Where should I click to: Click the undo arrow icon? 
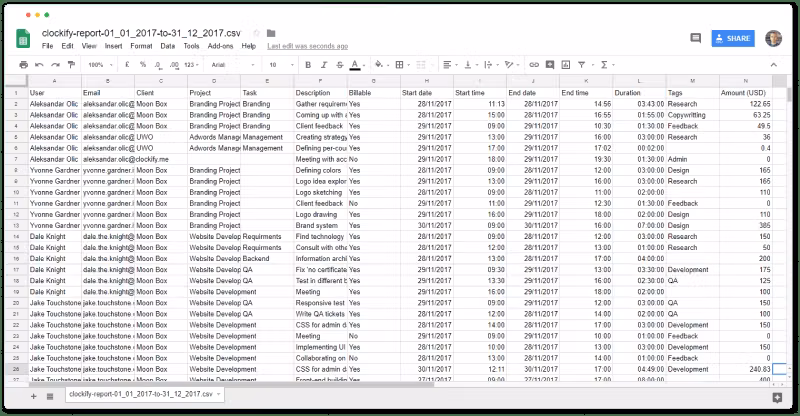[x=40, y=64]
